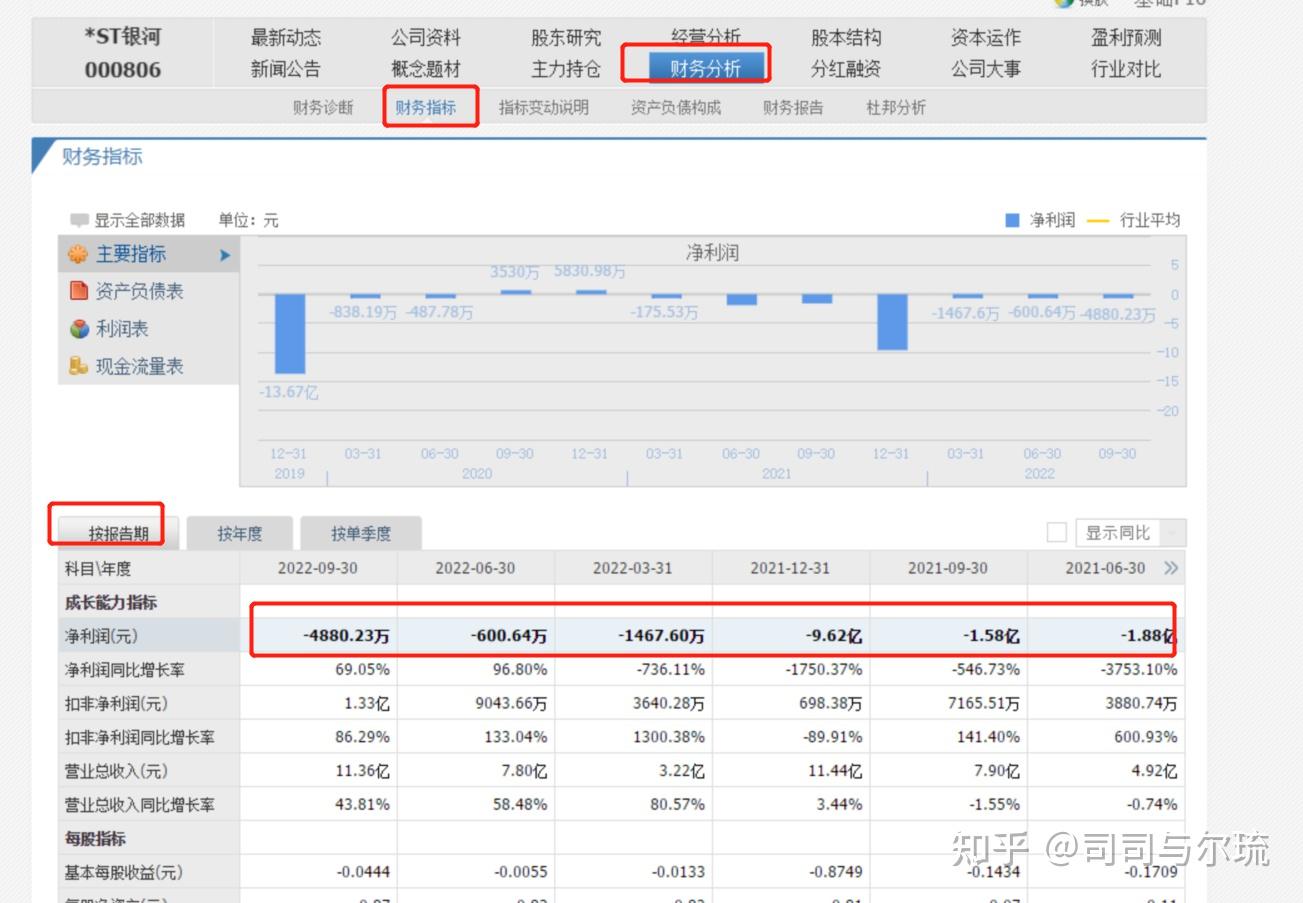
Task: Click the 扣非净利润同比增长率 row label
Action: 139,738
